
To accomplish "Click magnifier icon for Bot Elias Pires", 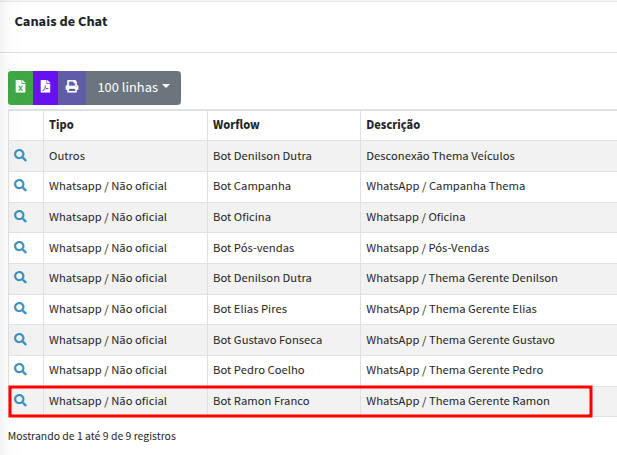I will tap(20, 309).
